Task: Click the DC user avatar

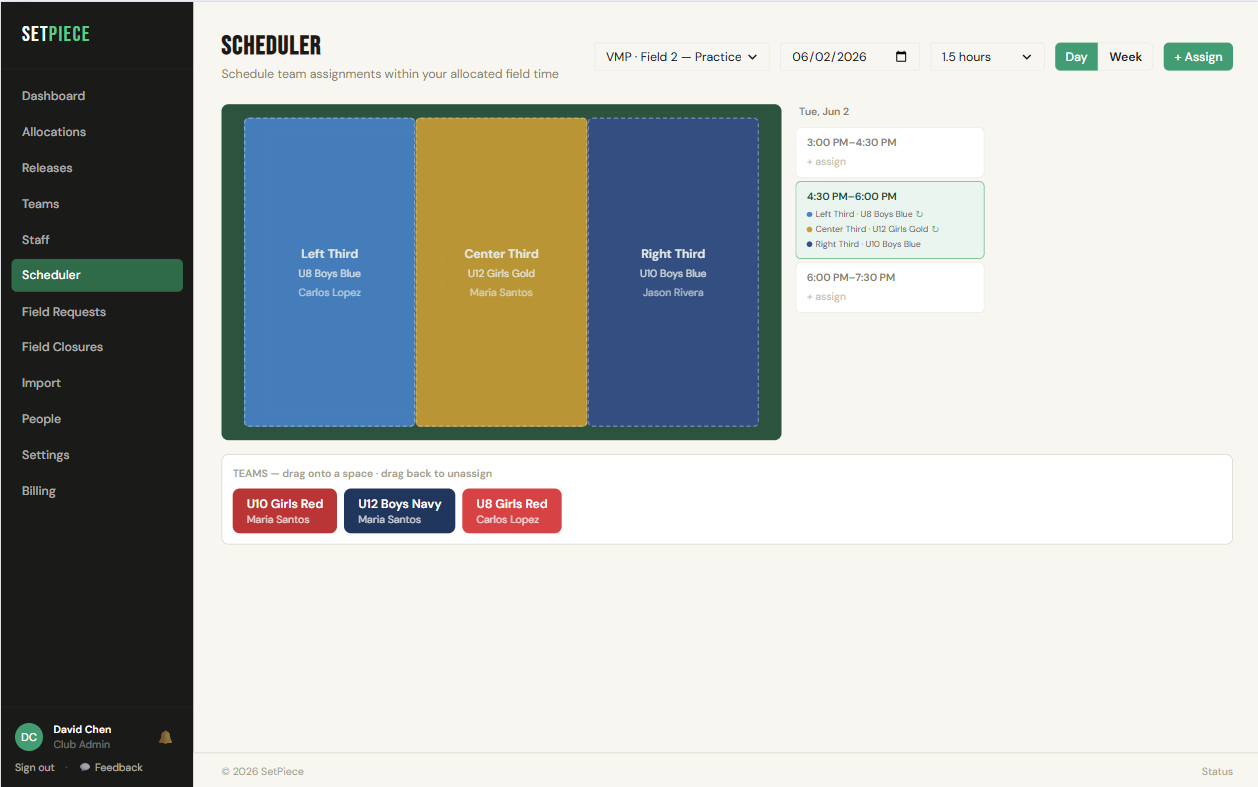Action: pos(29,737)
